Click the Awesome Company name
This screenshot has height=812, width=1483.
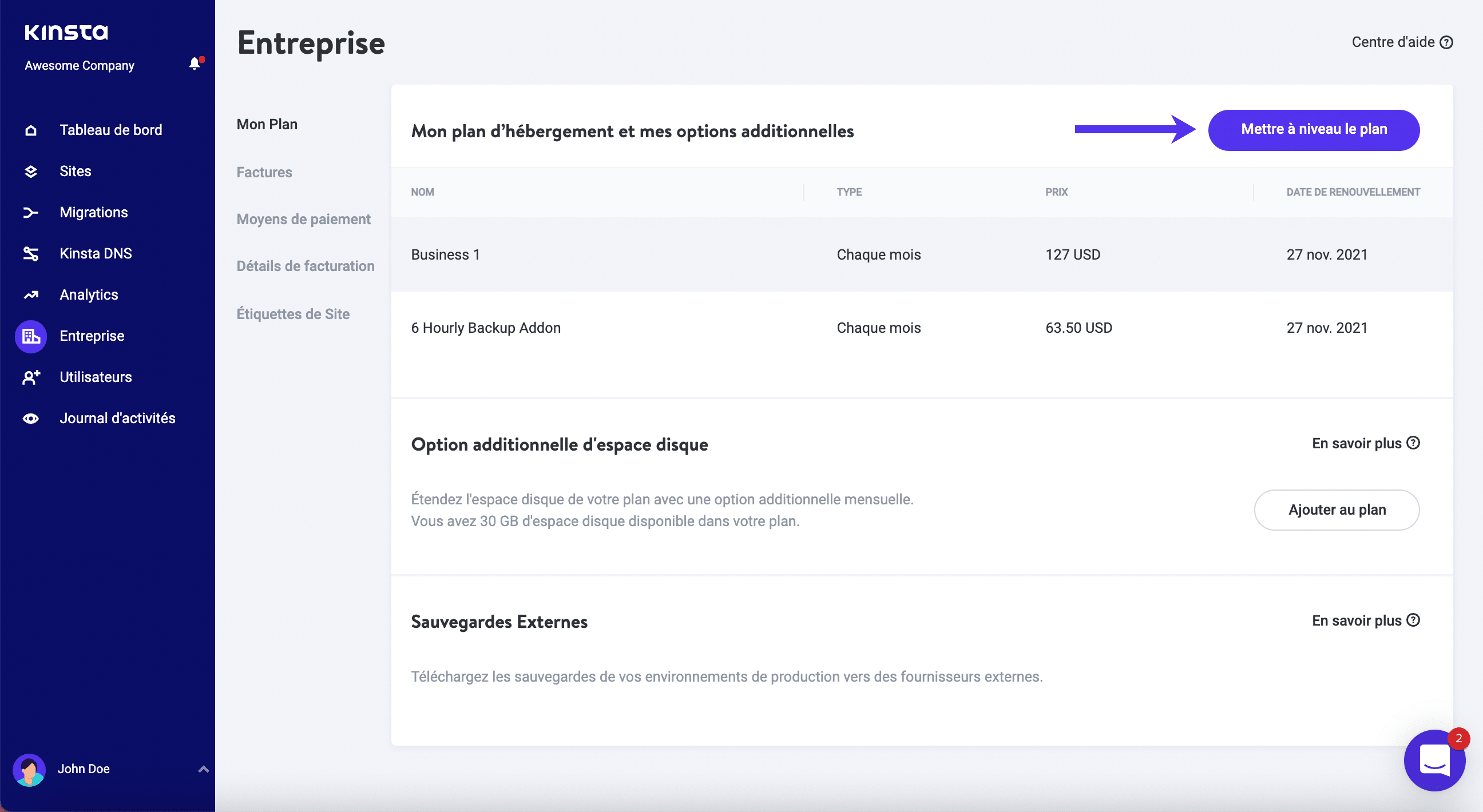tap(80, 66)
